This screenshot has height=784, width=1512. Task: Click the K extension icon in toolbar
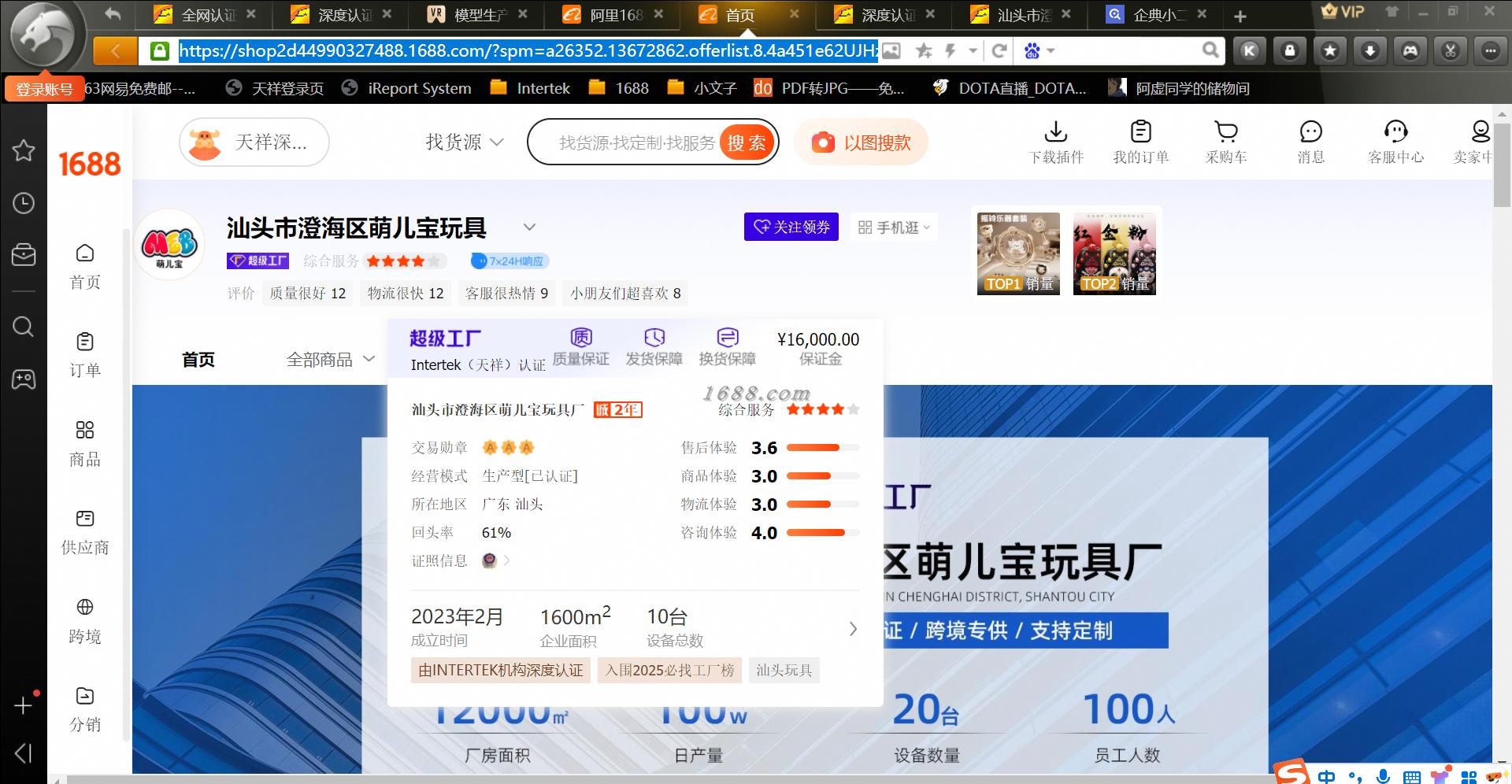[x=1250, y=51]
